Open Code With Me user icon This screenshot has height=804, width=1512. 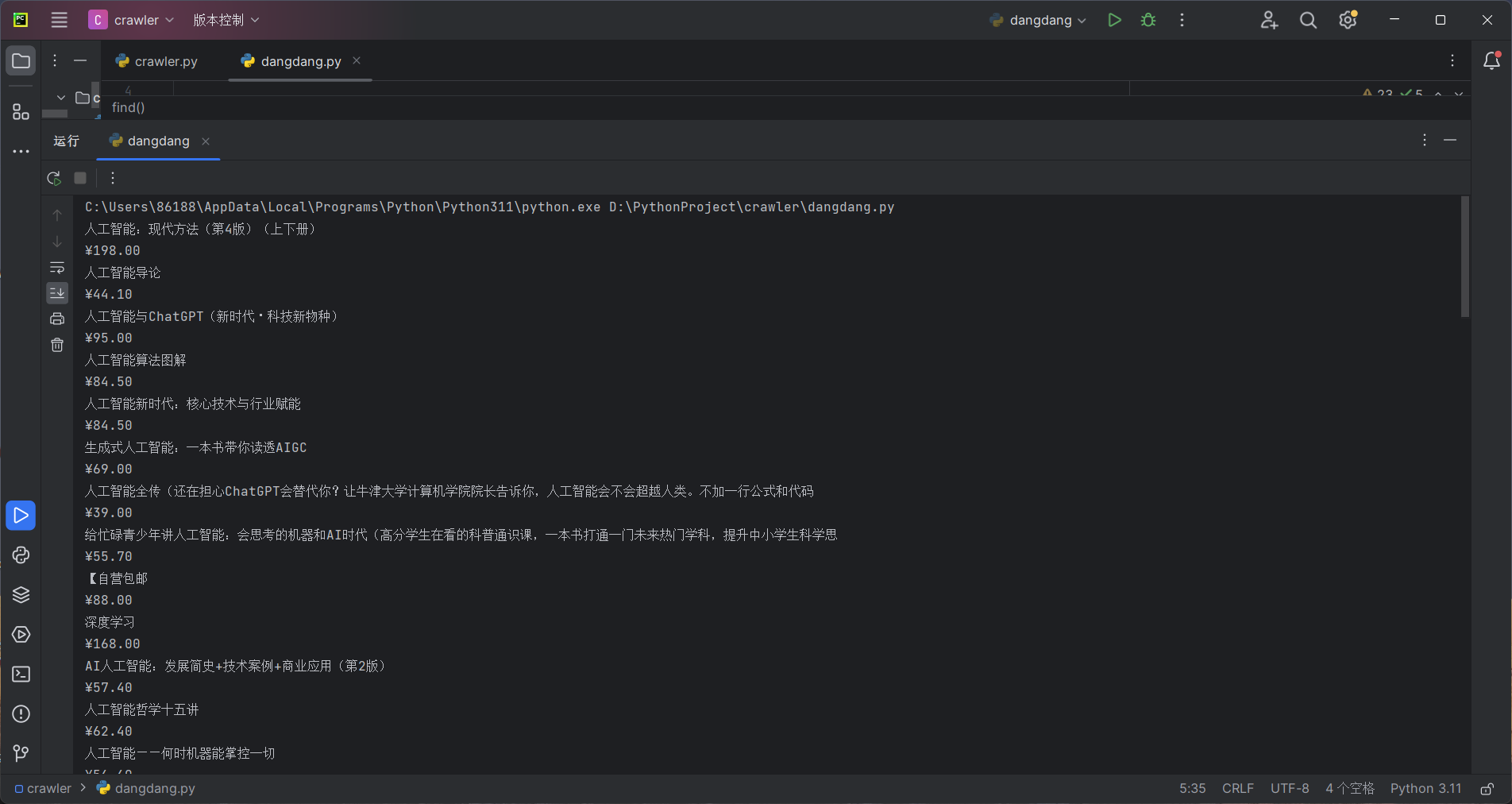(x=1269, y=20)
